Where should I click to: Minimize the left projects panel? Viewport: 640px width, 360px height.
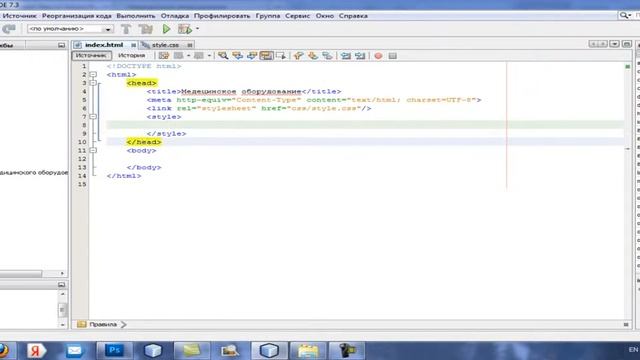pyautogui.click(x=62, y=45)
